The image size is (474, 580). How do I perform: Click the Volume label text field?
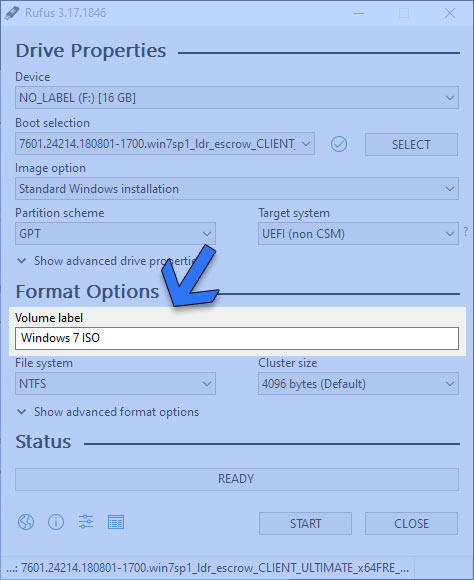click(237, 338)
